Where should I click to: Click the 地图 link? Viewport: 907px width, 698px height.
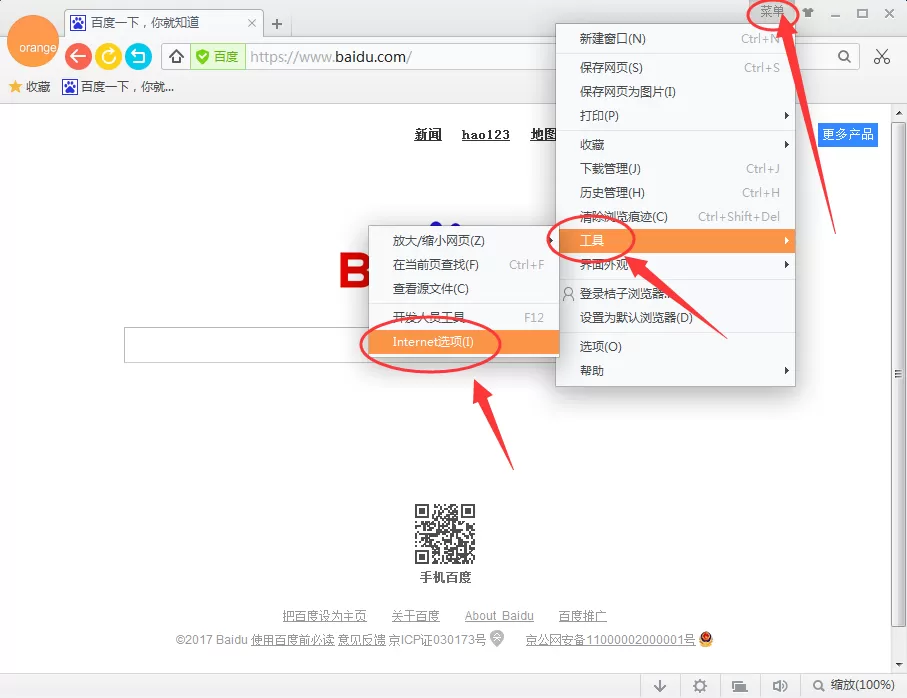click(543, 135)
